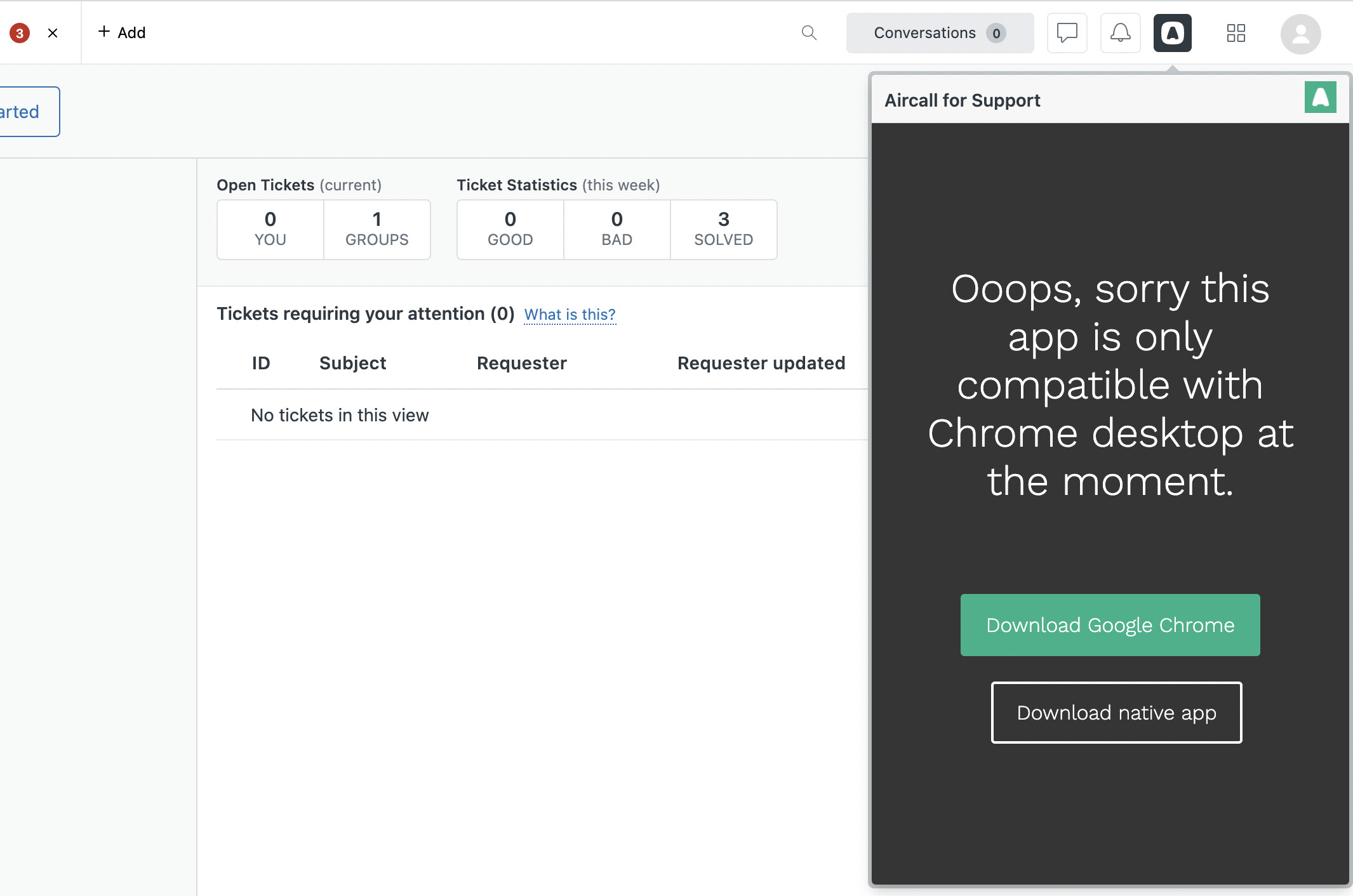Toggle the Aircall app icon in top bar
The width and height of the screenshot is (1353, 896).
(x=1172, y=33)
